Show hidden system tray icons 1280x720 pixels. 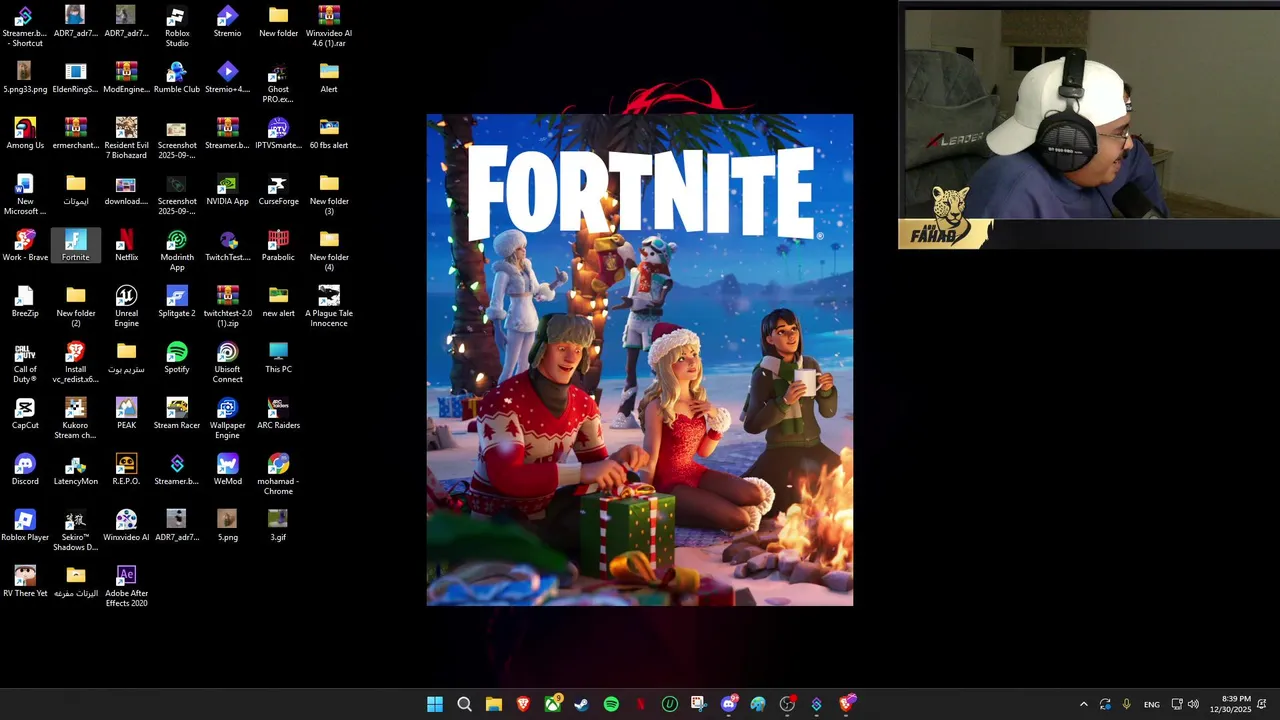click(x=1083, y=704)
